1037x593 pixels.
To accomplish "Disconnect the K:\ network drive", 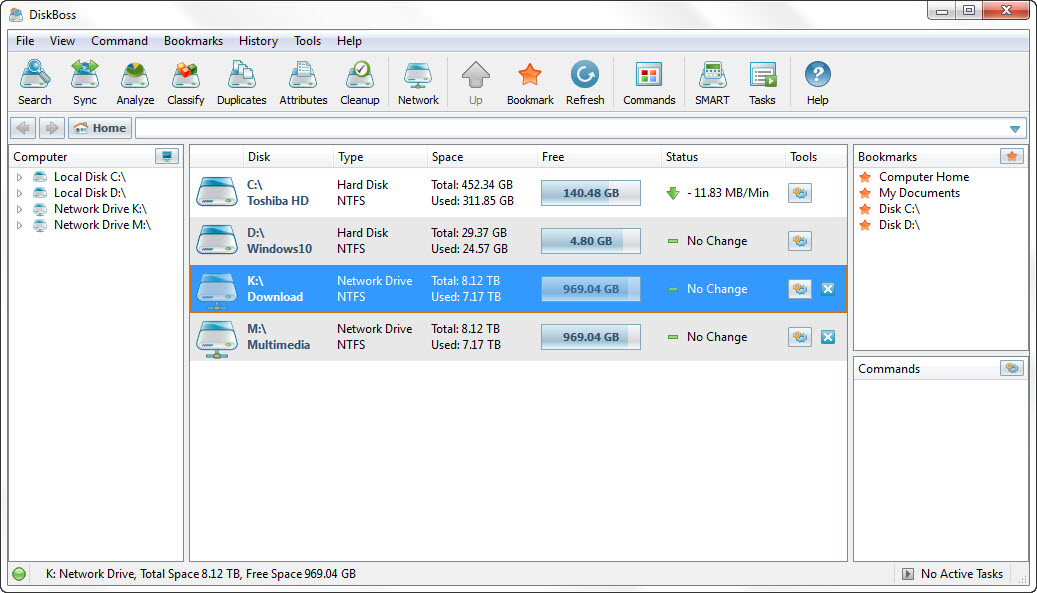I will (828, 289).
